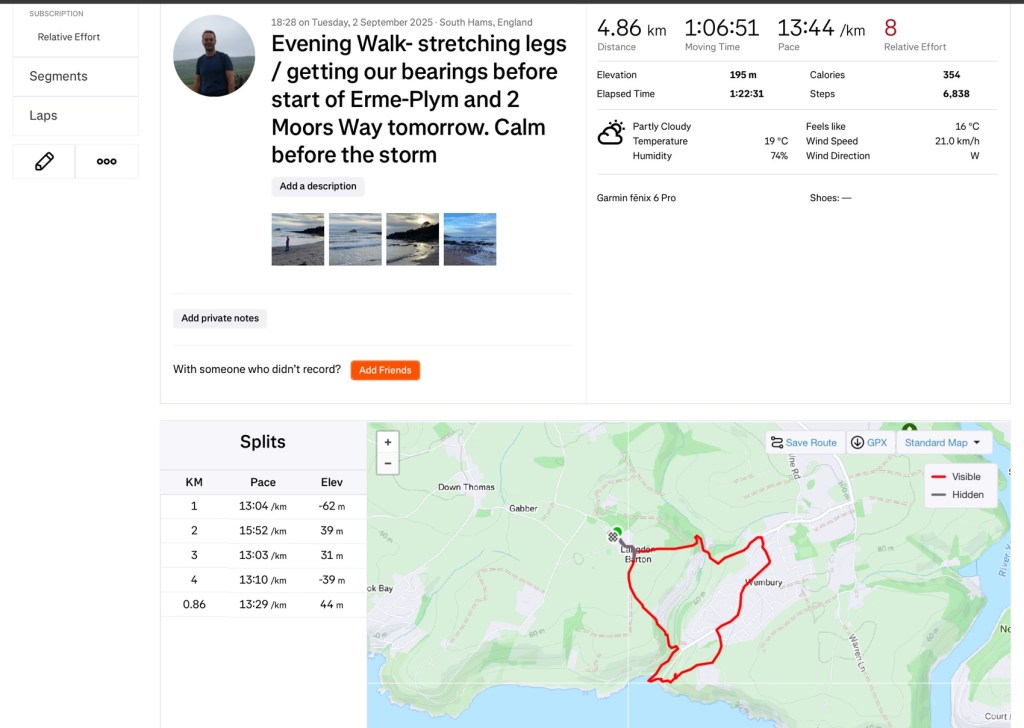Click the partly cloudy weather icon
Viewport: 1024px width, 728px height.
(611, 134)
